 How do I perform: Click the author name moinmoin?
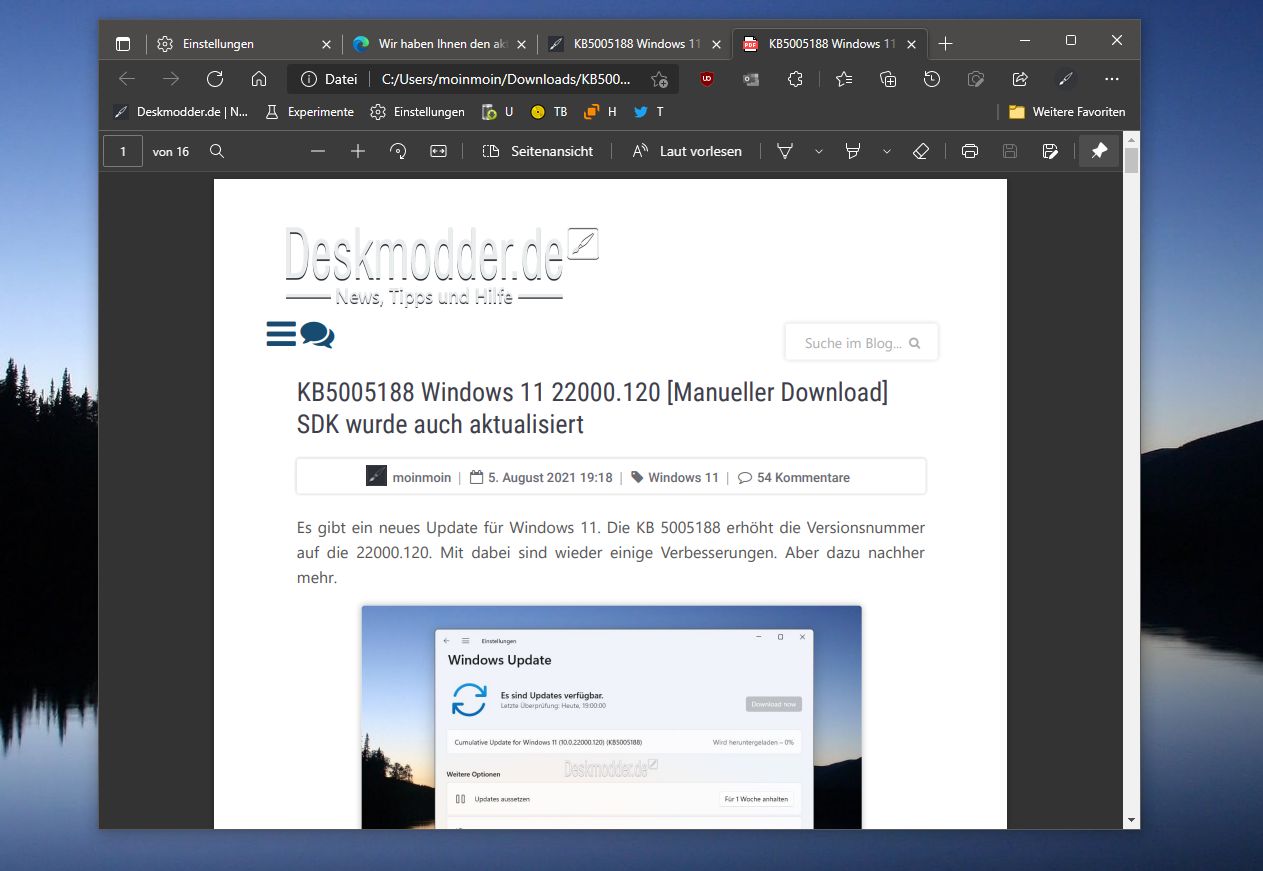tap(421, 477)
